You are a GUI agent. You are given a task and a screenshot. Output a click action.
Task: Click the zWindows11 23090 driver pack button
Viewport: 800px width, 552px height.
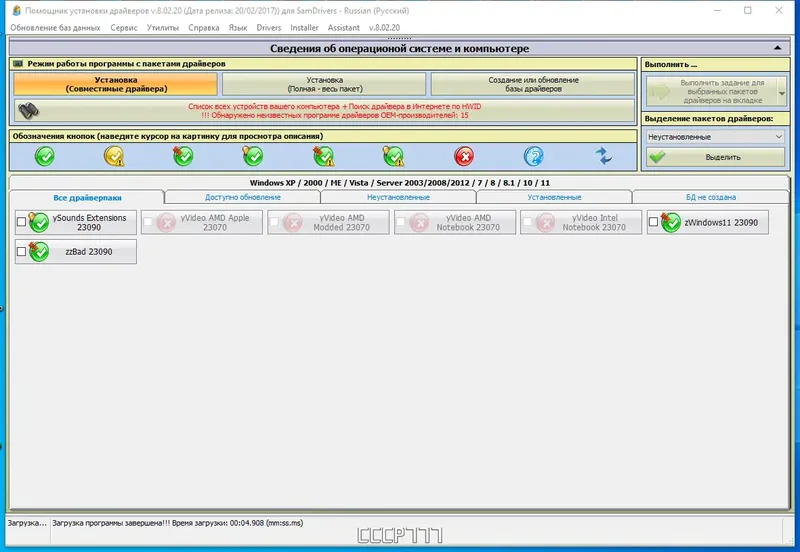pos(708,222)
